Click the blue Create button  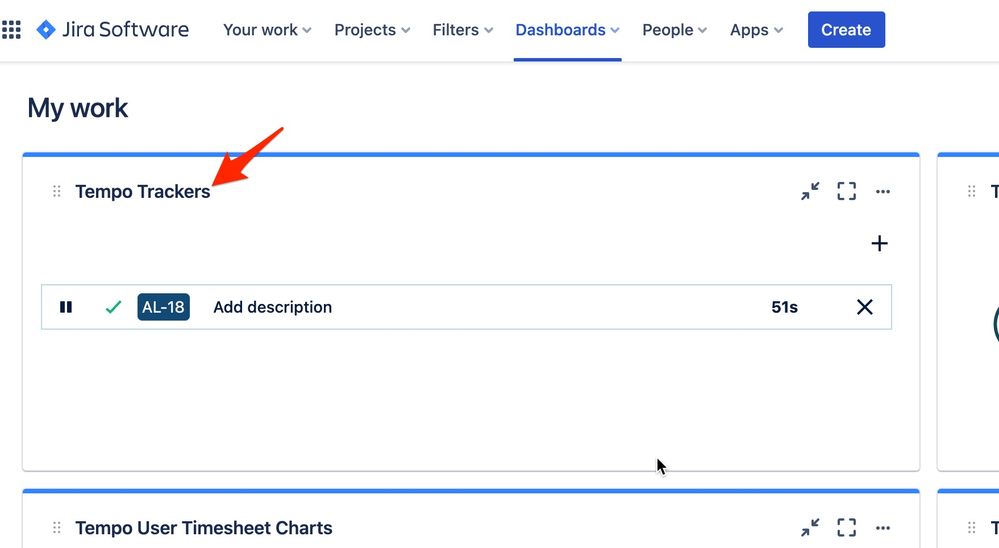point(846,30)
